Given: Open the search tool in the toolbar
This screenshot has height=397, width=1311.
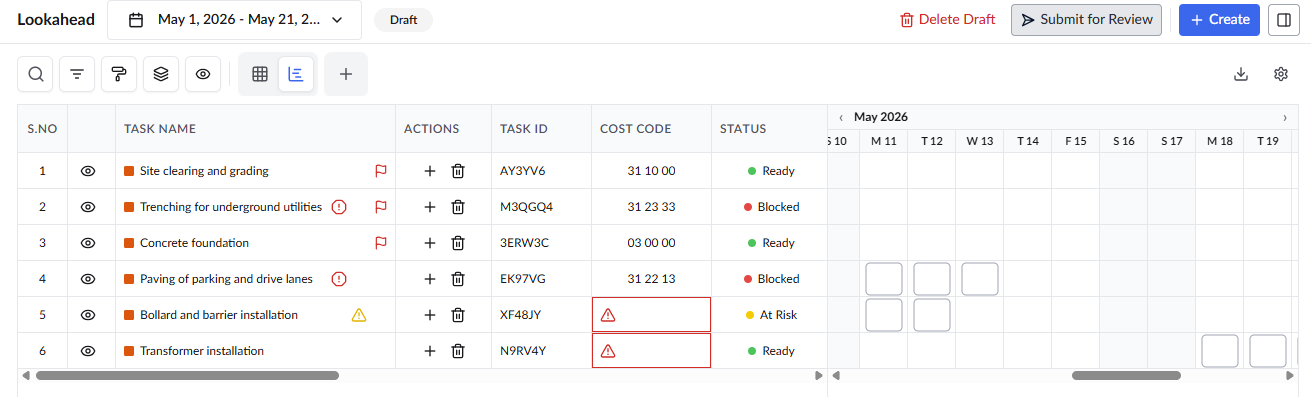Looking at the screenshot, I should coord(36,74).
